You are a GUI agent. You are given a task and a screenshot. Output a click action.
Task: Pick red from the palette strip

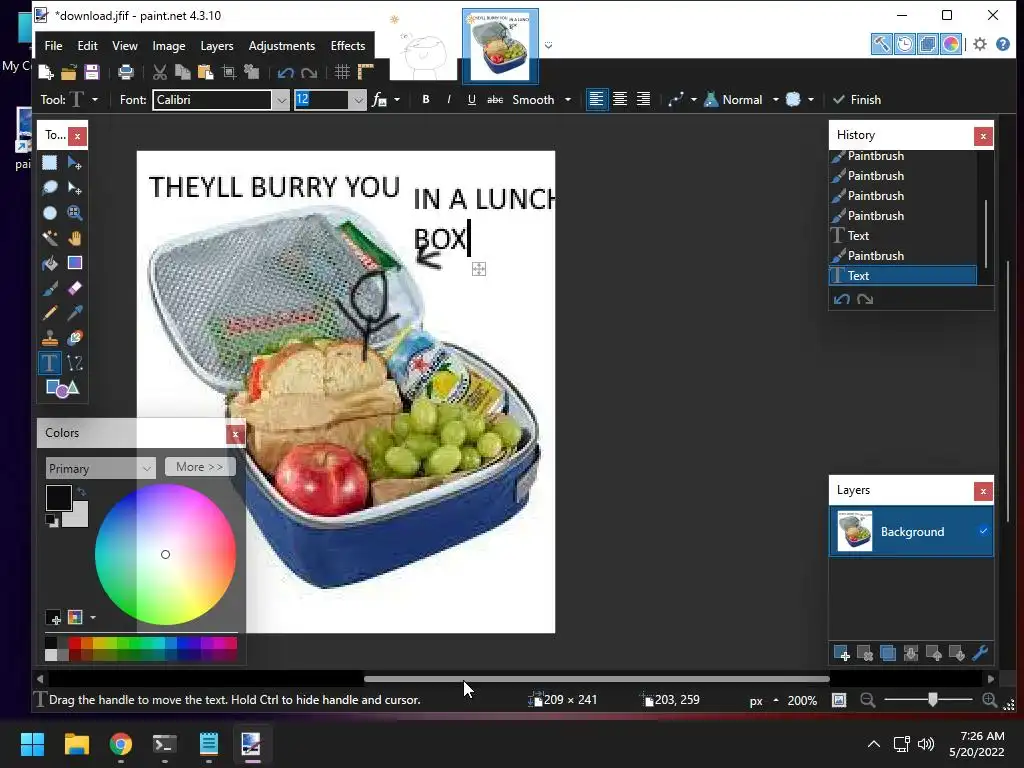74,643
